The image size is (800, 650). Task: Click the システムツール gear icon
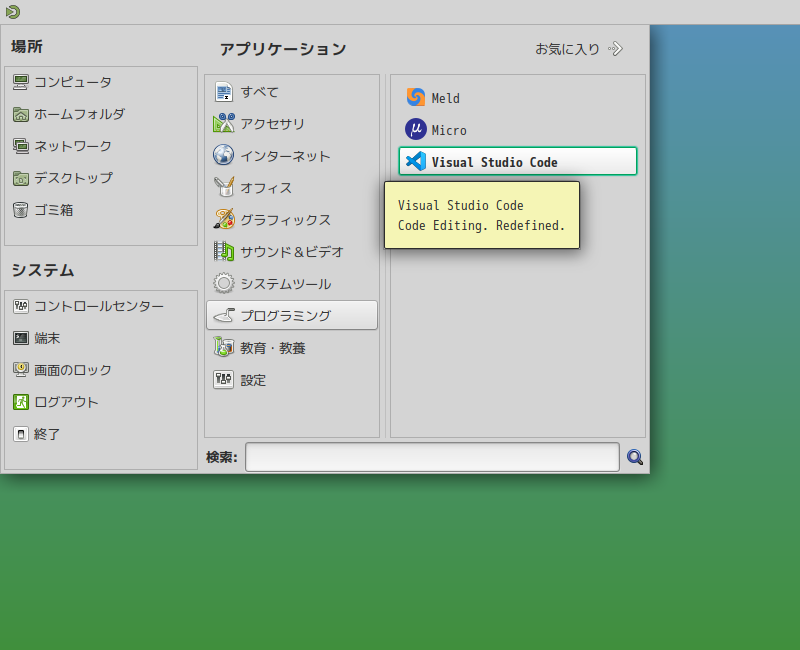223,284
